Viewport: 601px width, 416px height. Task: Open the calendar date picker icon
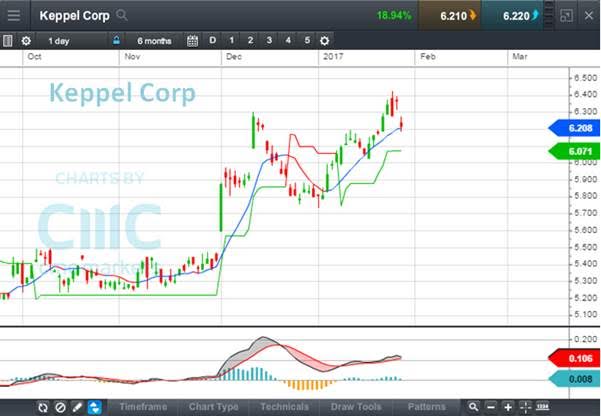pyautogui.click(x=192, y=41)
